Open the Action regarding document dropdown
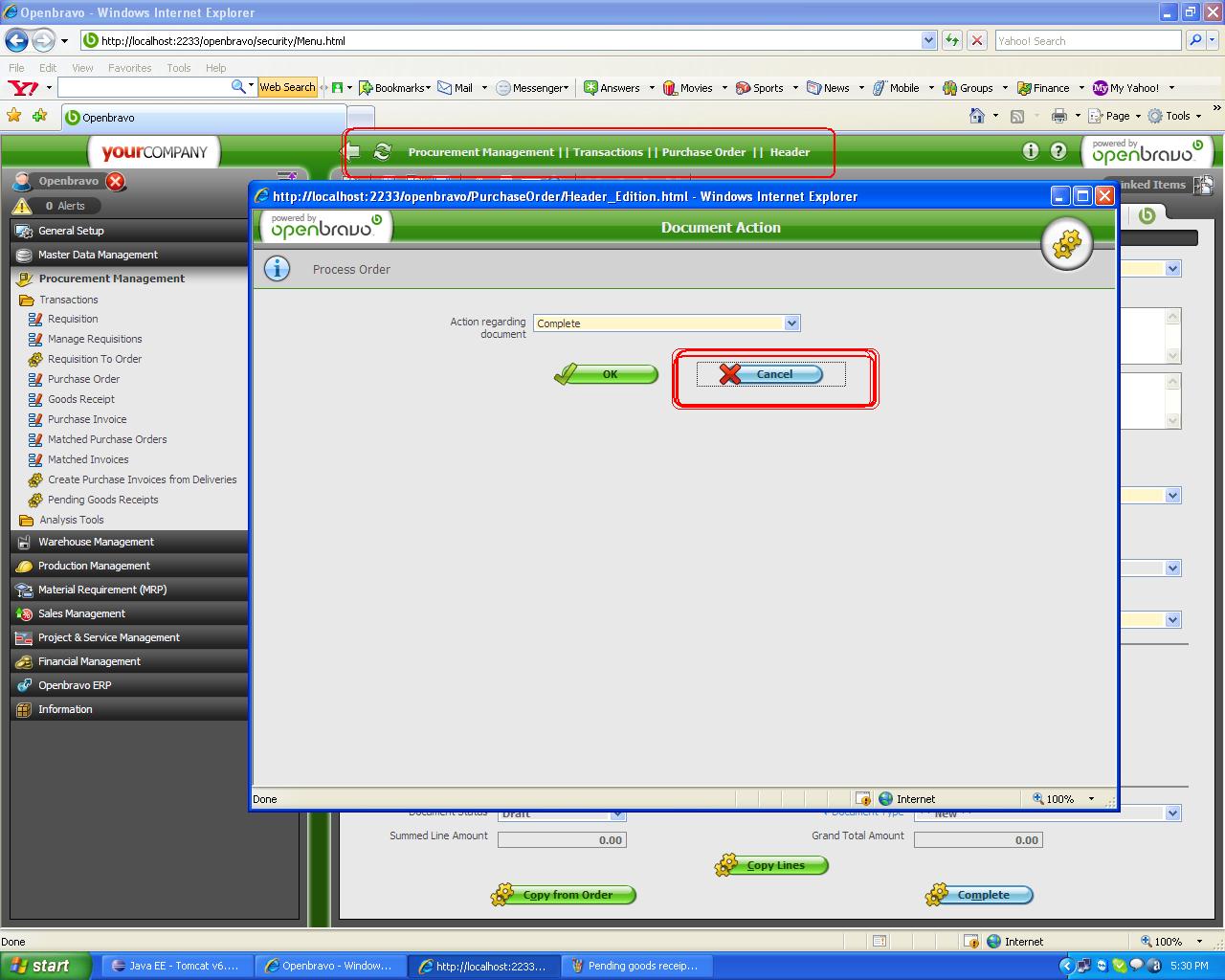This screenshot has height=980, width=1225. 791,323
